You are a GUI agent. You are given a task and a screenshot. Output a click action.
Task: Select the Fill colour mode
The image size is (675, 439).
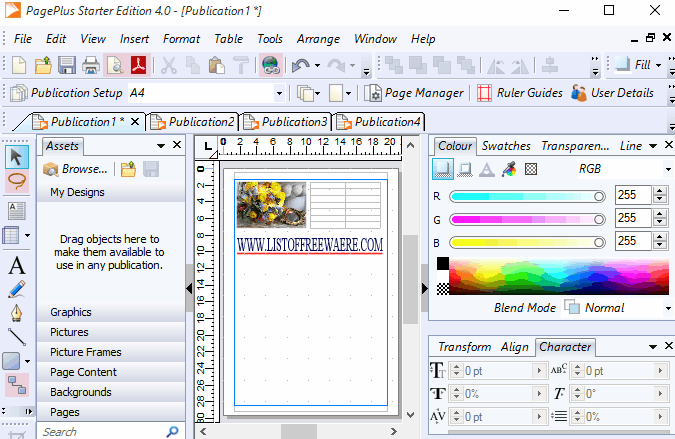click(443, 169)
